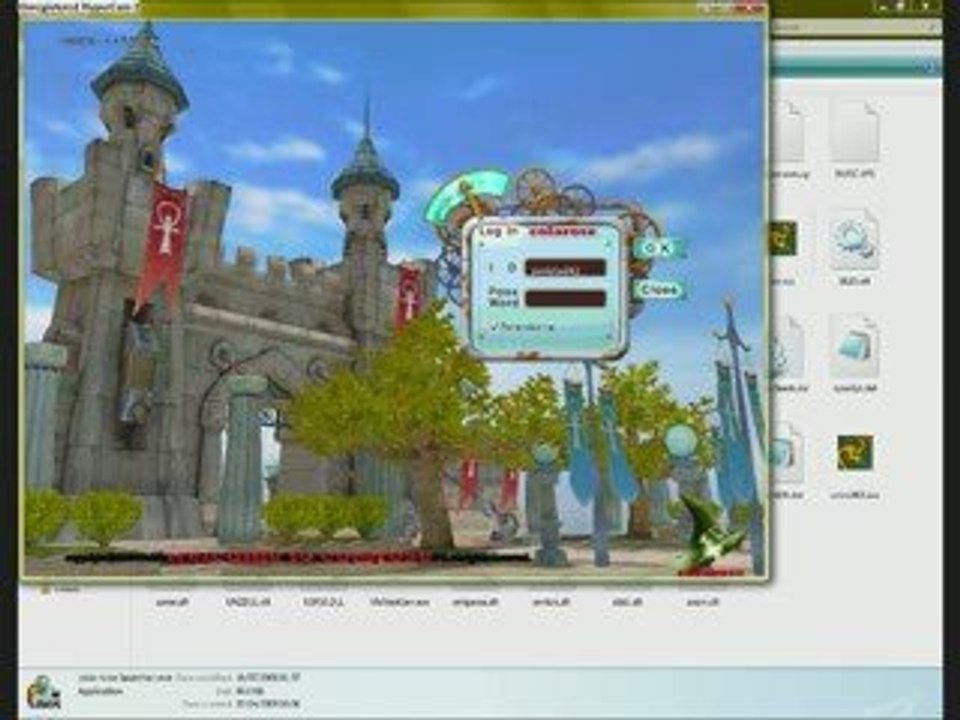The width and height of the screenshot is (960, 720).
Task: Click the OK button beside the login dialog
Action: pos(658,248)
